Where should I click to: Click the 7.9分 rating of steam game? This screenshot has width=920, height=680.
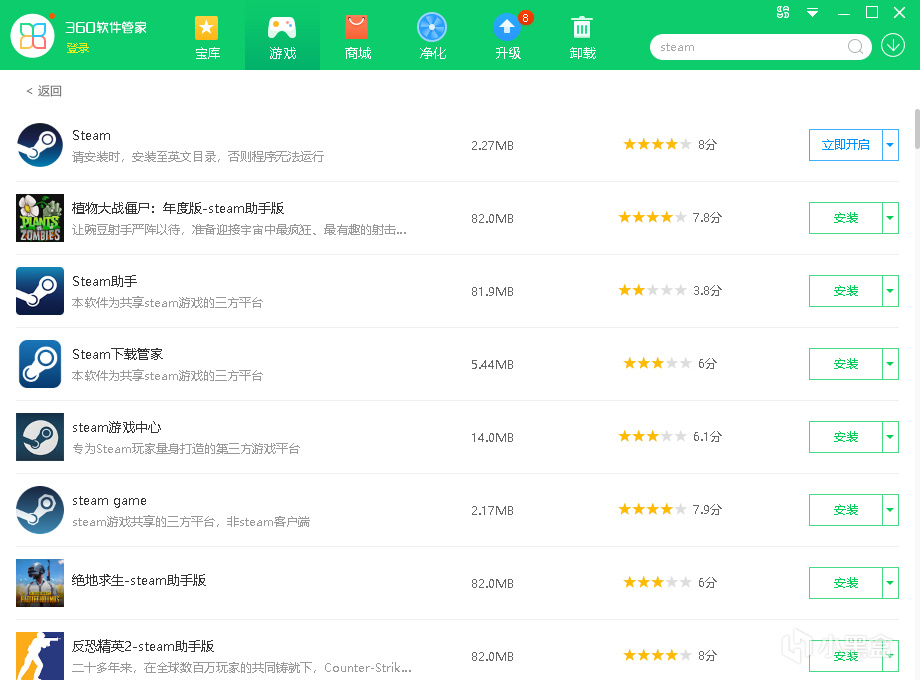click(670, 509)
